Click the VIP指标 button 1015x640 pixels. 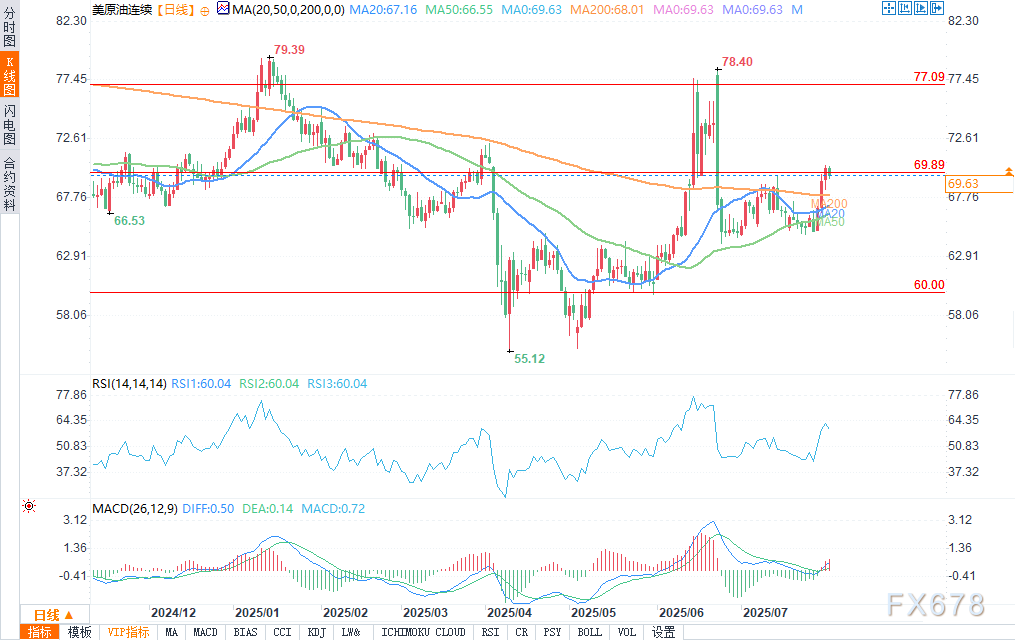pyautogui.click(x=128, y=632)
